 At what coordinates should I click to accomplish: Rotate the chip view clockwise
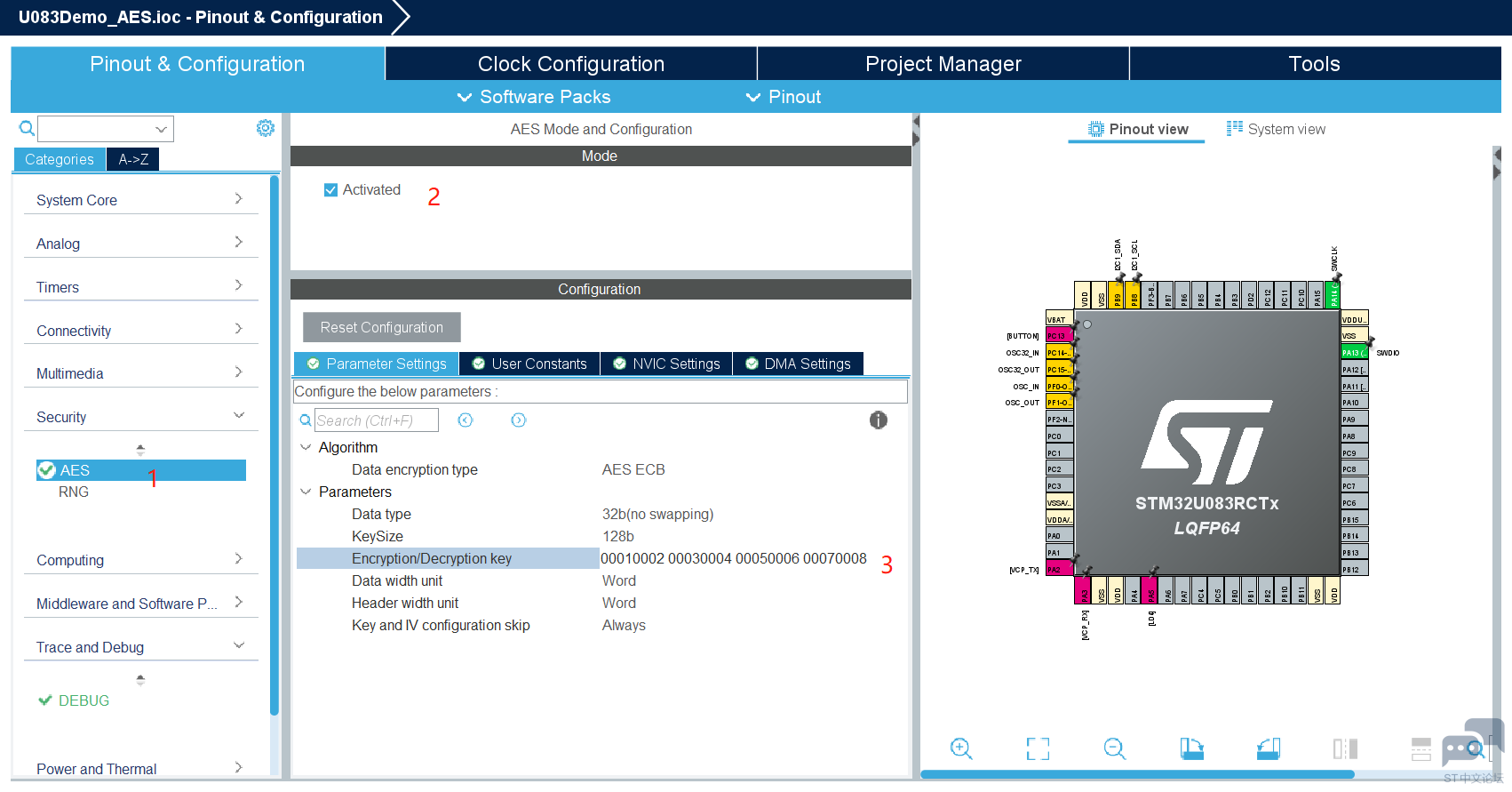coord(1192,748)
